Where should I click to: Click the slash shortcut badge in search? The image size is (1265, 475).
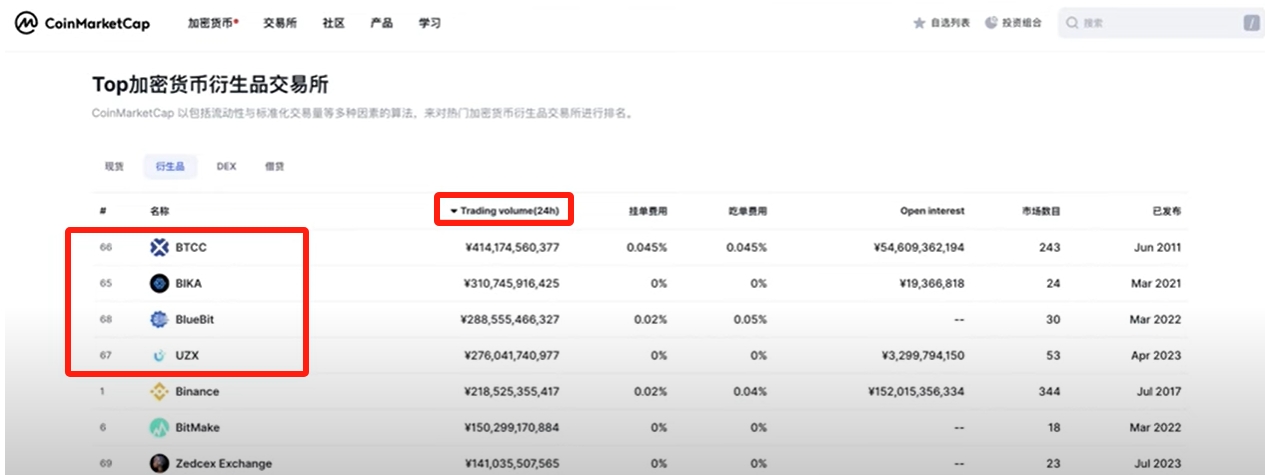coord(1250,23)
